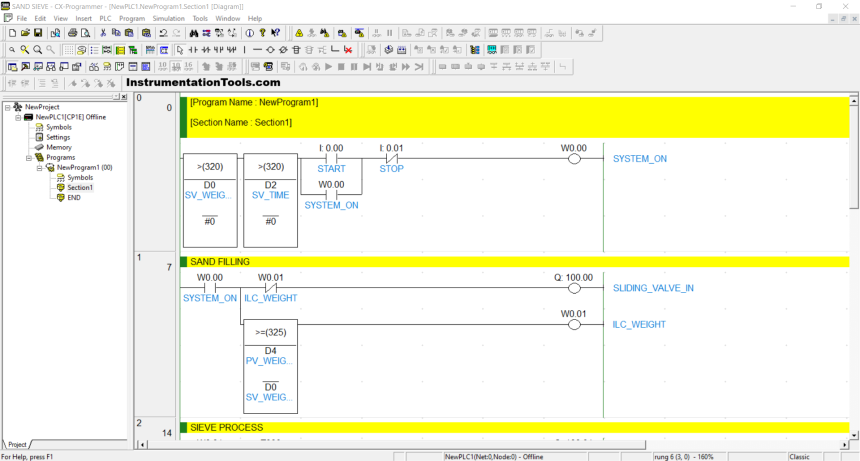This screenshot has height=461, width=860.
Task: Collapse the Programs tree node
Action: point(29,157)
